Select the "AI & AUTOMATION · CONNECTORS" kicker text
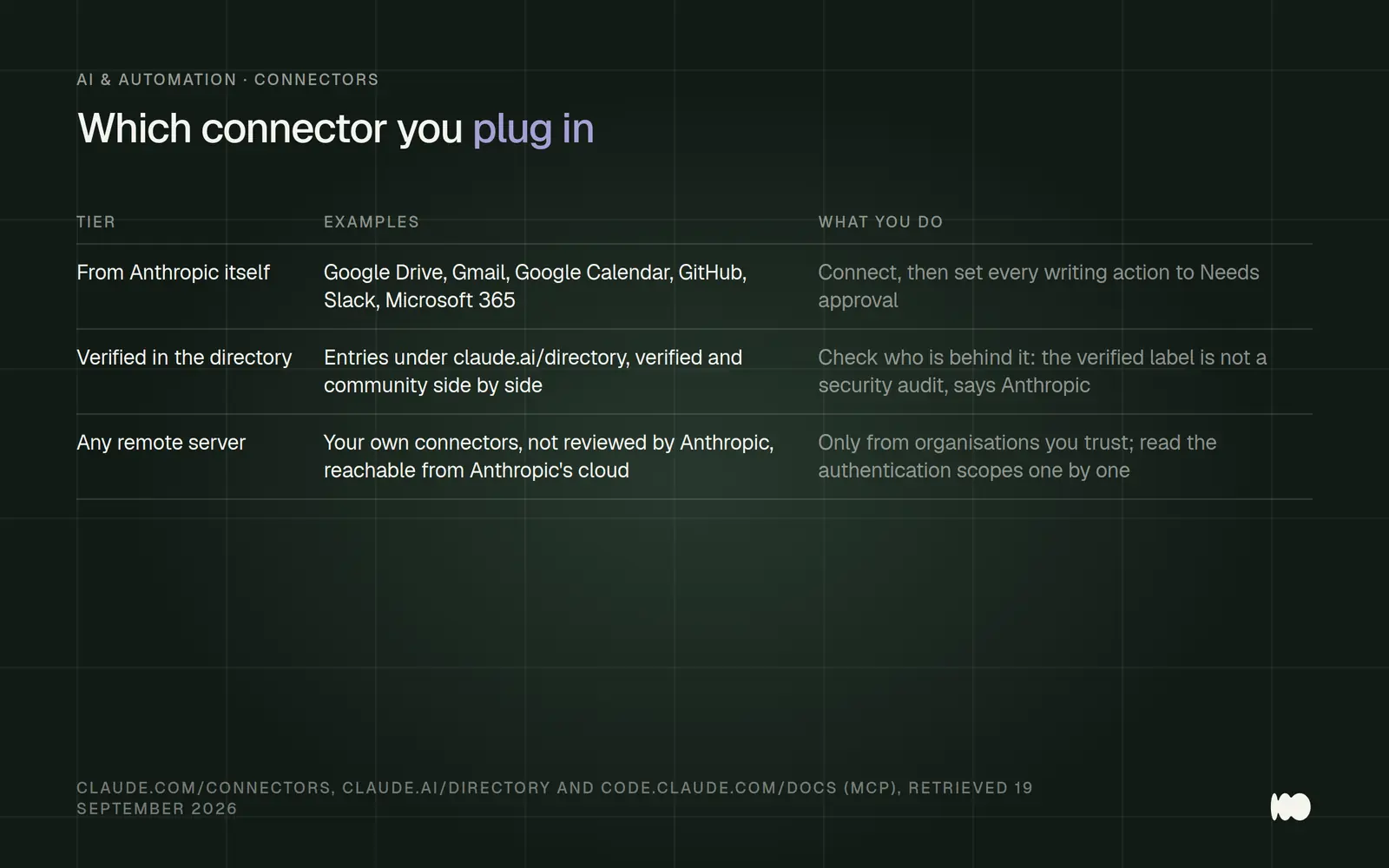 point(227,80)
